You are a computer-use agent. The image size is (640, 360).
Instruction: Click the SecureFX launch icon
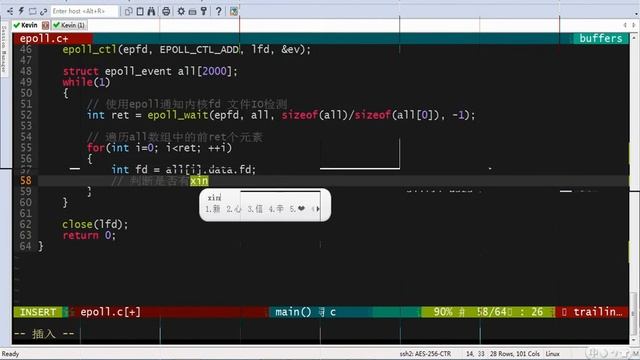[x=234, y=11]
